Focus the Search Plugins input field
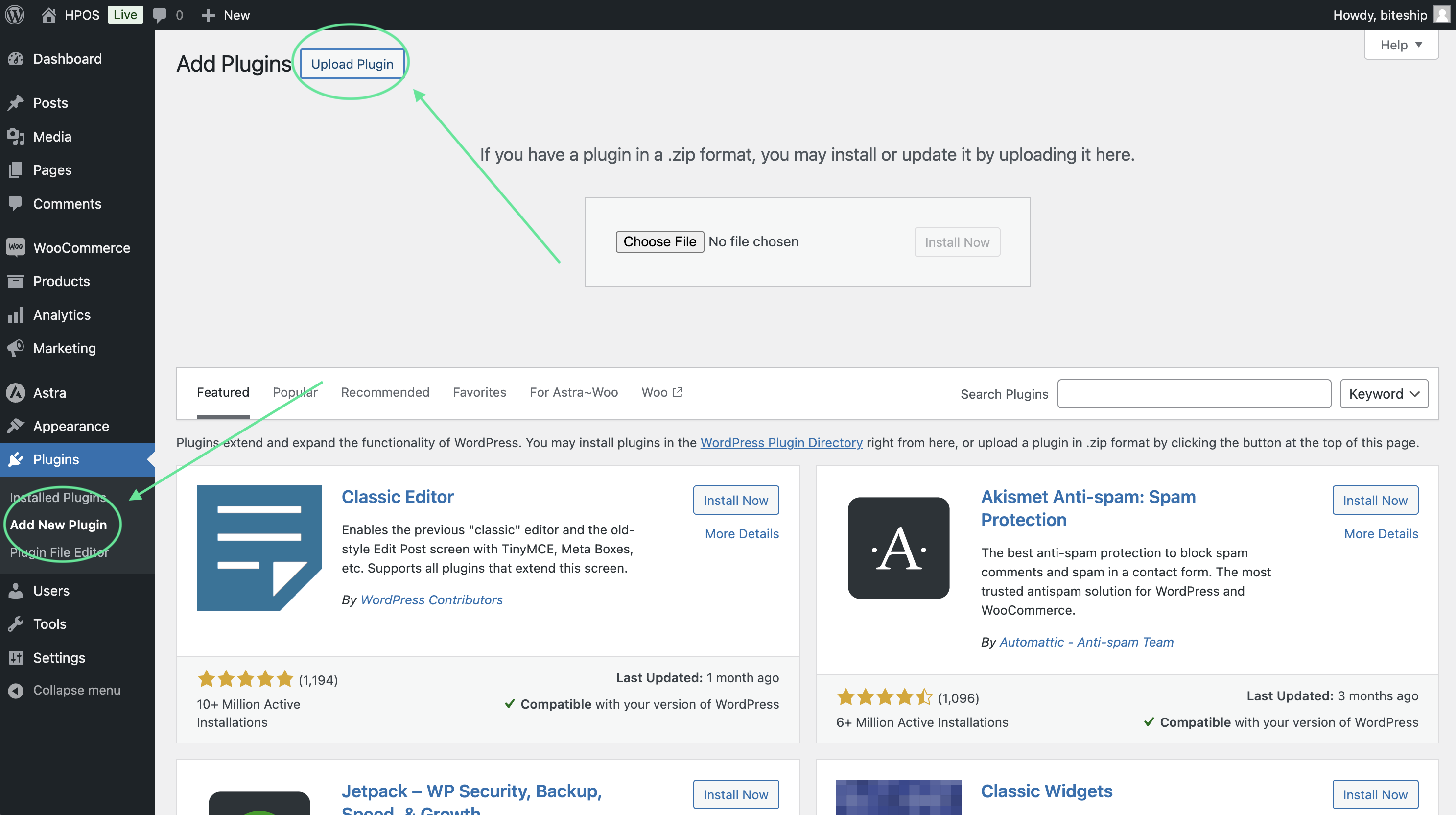1456x815 pixels. (1194, 394)
